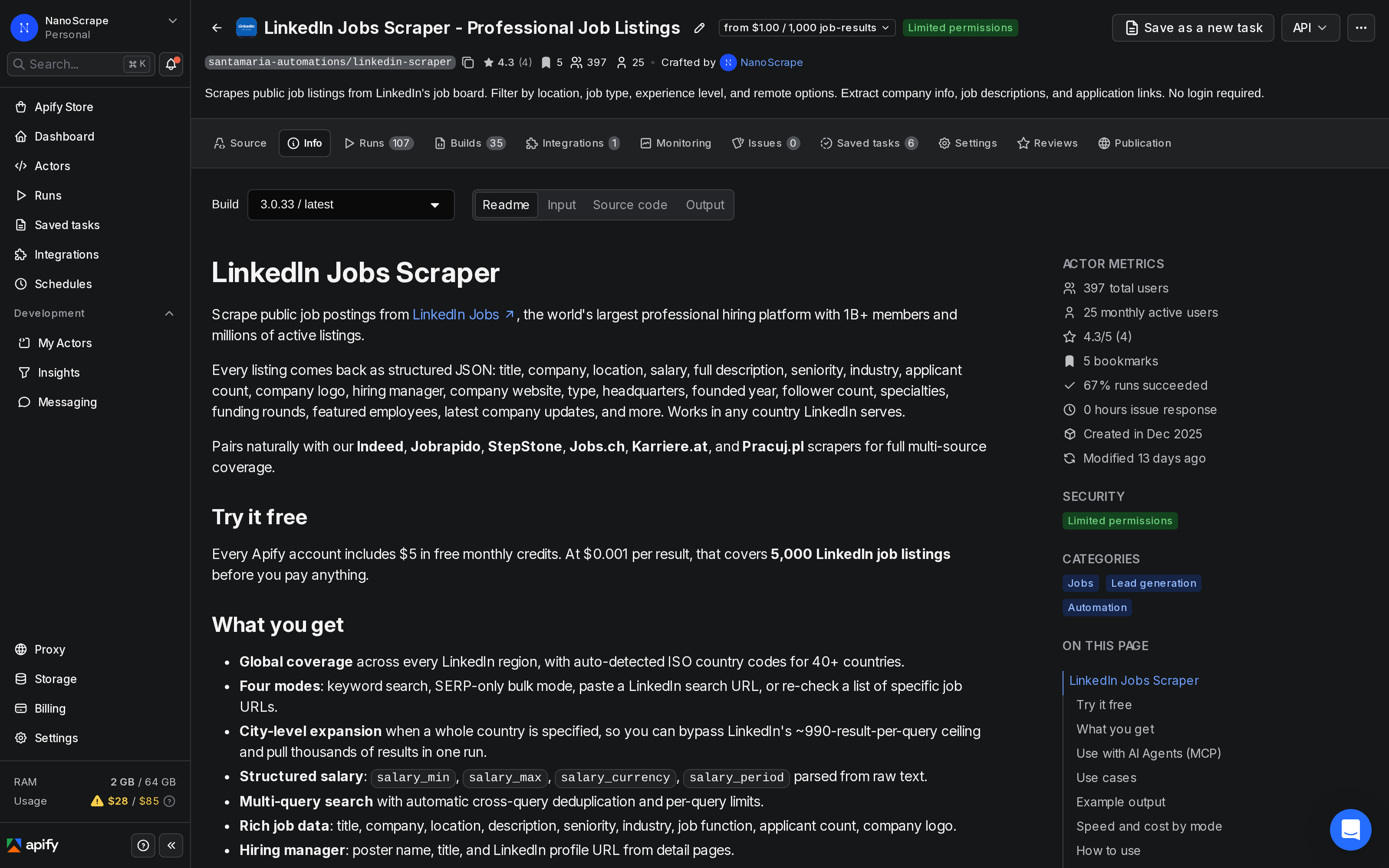The height and width of the screenshot is (868, 1389).
Task: Open the Reviews tab
Action: point(1047,143)
